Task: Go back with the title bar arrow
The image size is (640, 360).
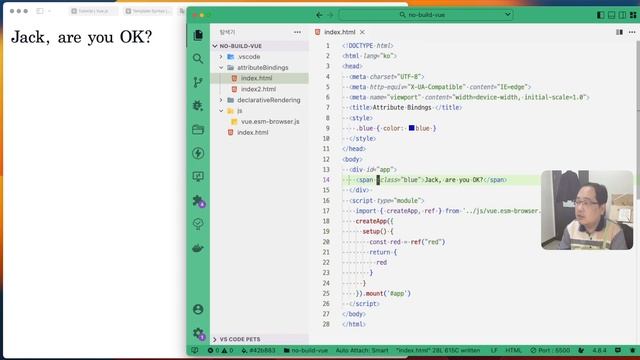Action: coord(319,15)
